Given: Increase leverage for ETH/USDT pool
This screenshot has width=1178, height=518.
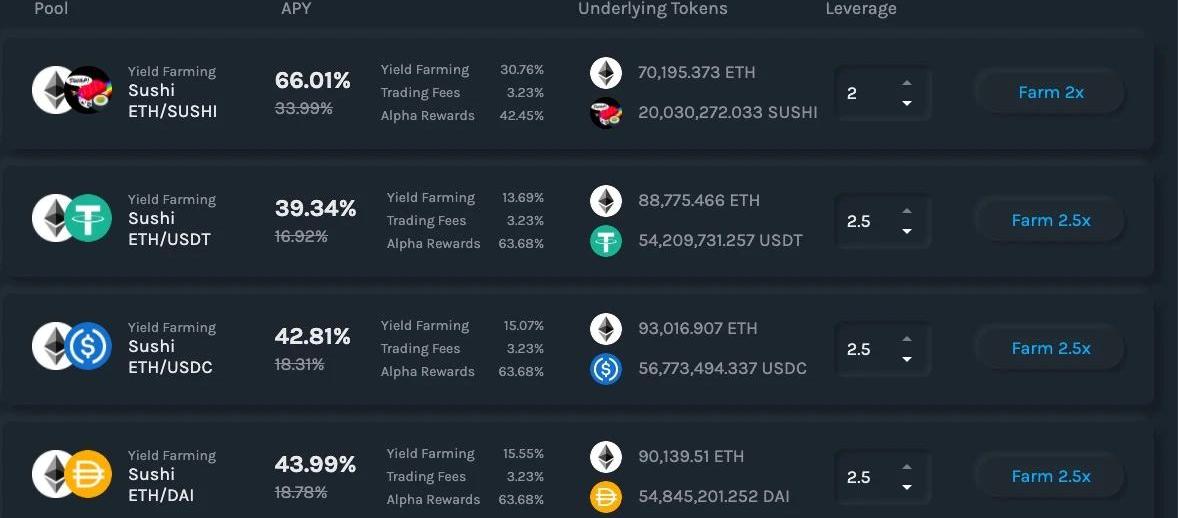Looking at the screenshot, I should [x=906, y=211].
